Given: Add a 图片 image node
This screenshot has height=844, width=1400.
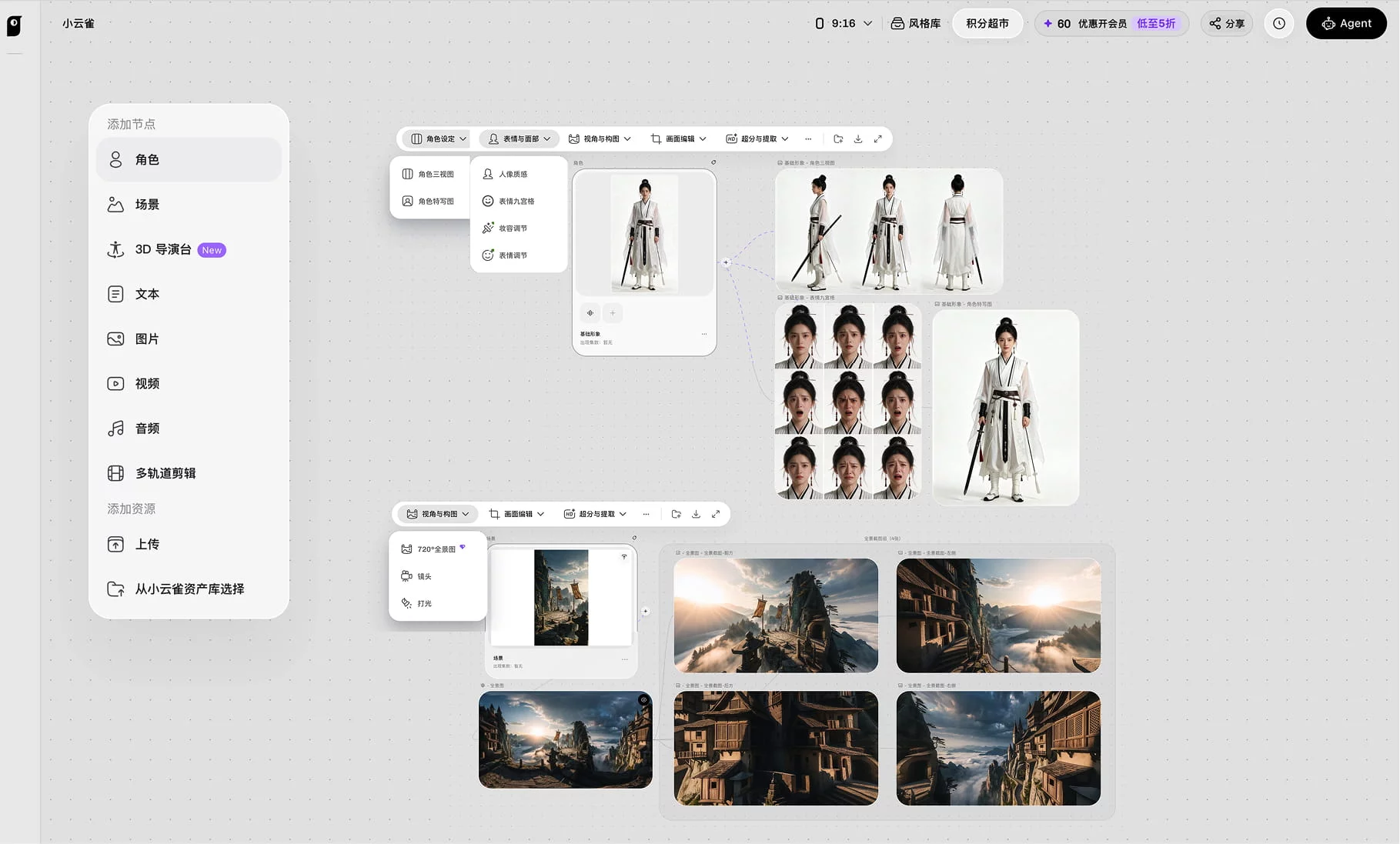Looking at the screenshot, I should [x=189, y=339].
